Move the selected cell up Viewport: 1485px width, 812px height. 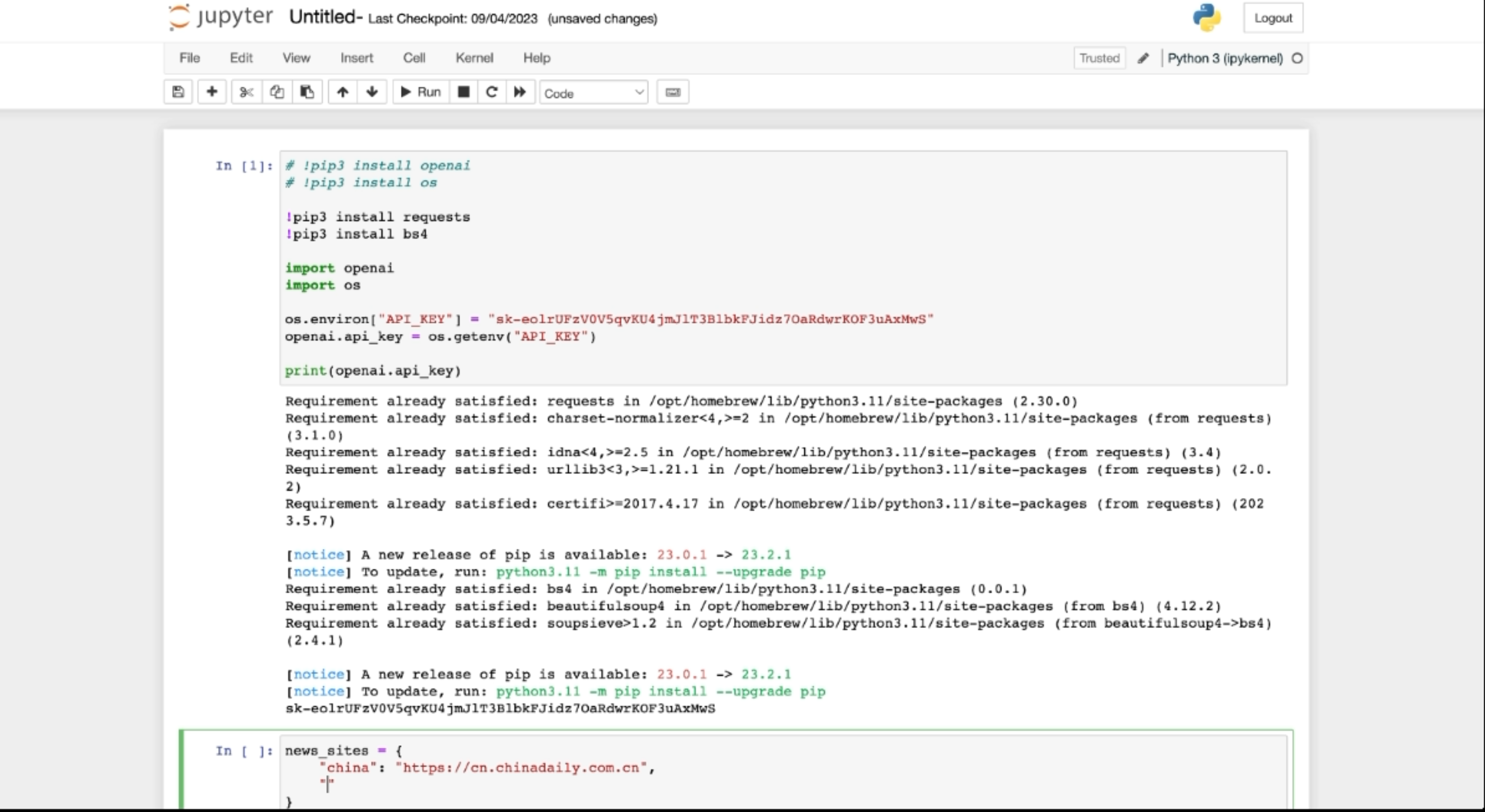tap(343, 92)
